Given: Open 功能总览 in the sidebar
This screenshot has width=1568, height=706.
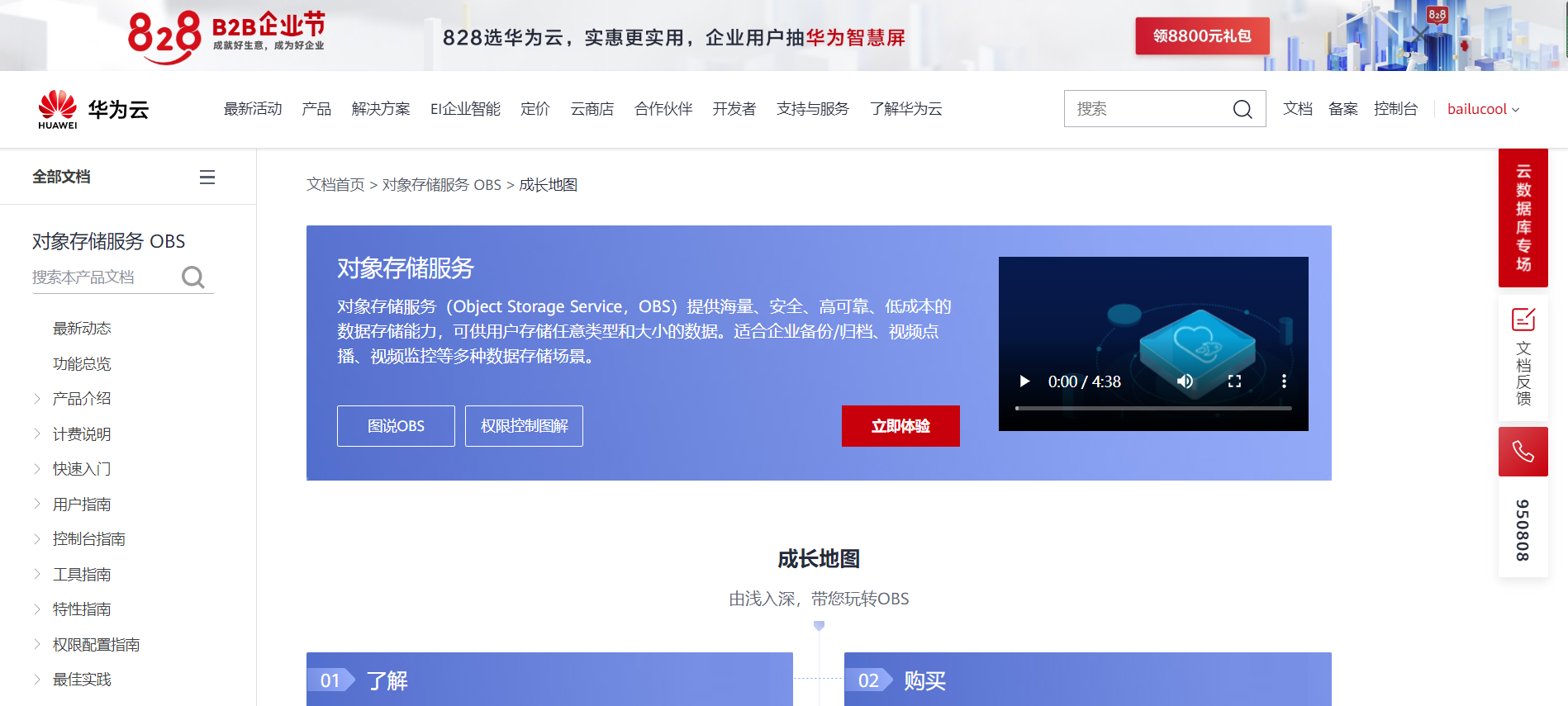Looking at the screenshot, I should coord(82,364).
